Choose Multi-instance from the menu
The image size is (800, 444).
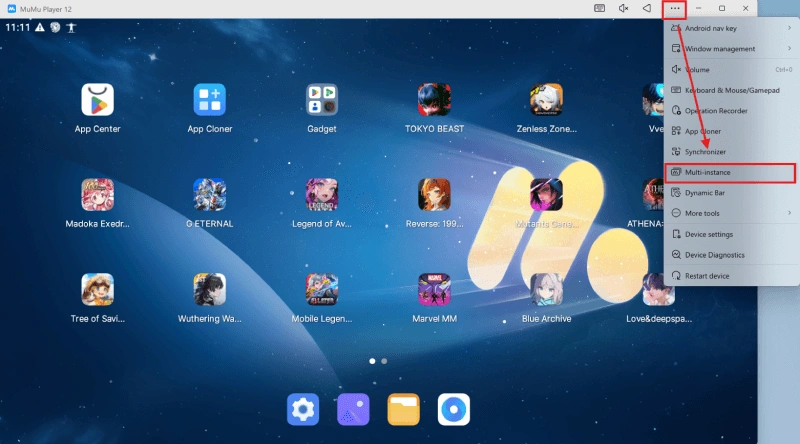[730, 172]
